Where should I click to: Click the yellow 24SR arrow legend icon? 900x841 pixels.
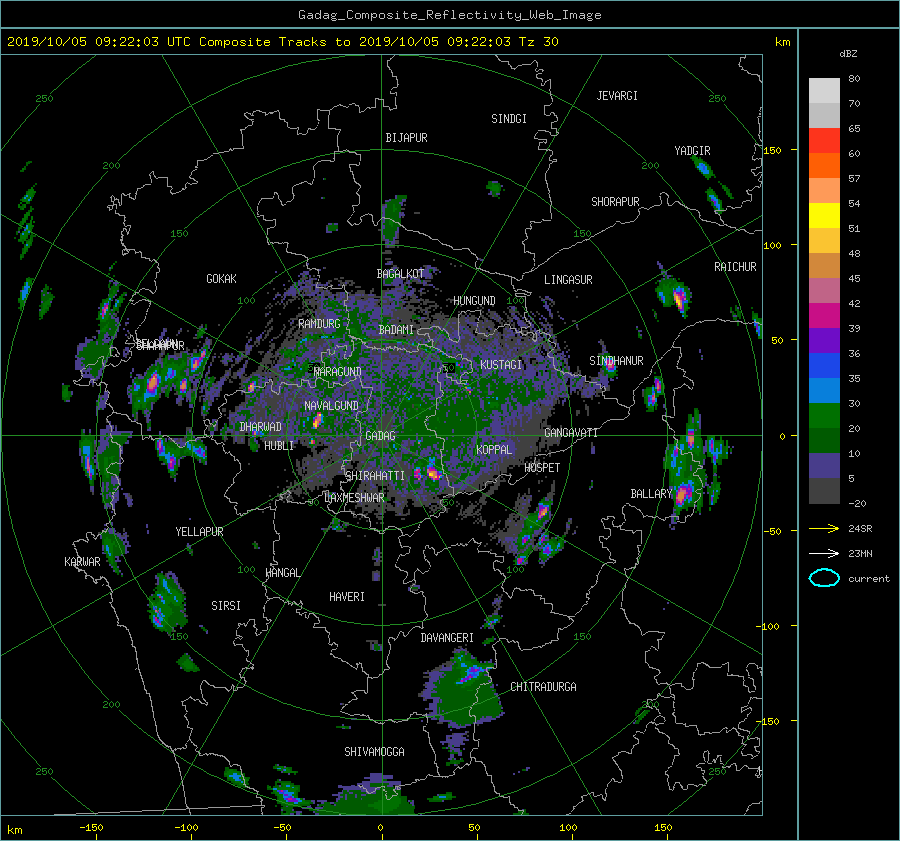824,528
